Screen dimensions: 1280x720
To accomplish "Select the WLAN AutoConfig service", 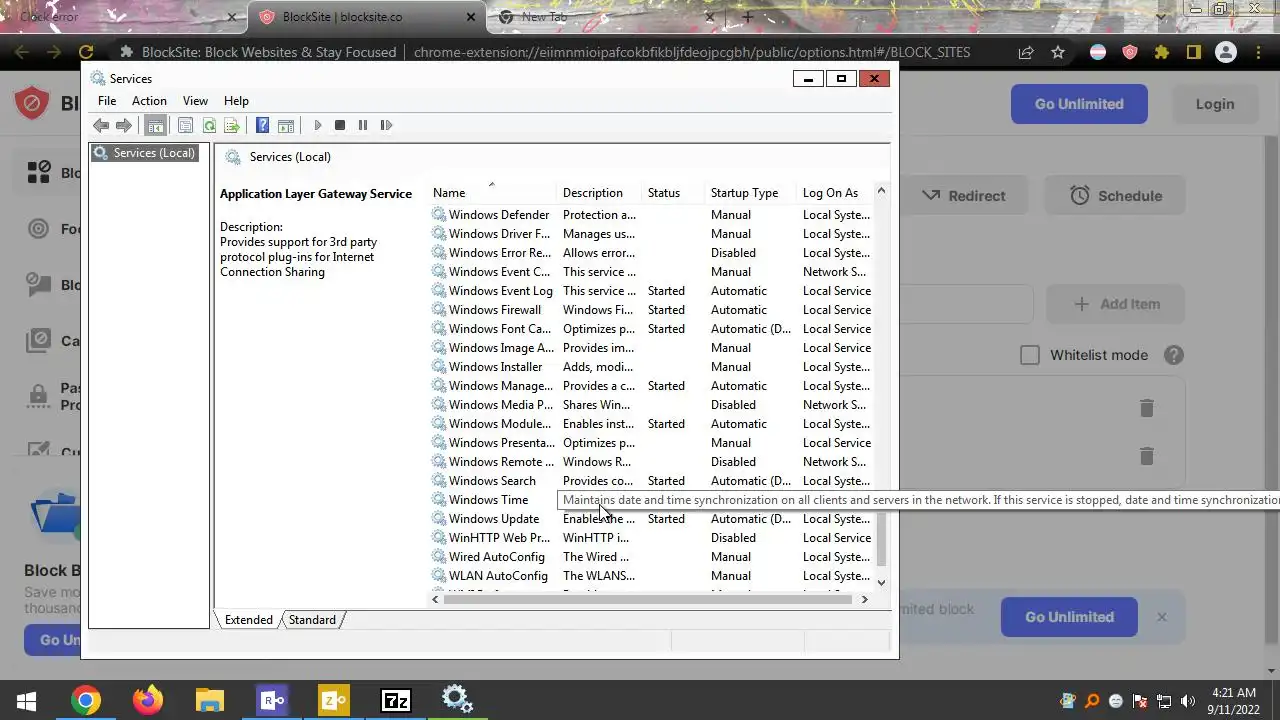I will 651,576.
